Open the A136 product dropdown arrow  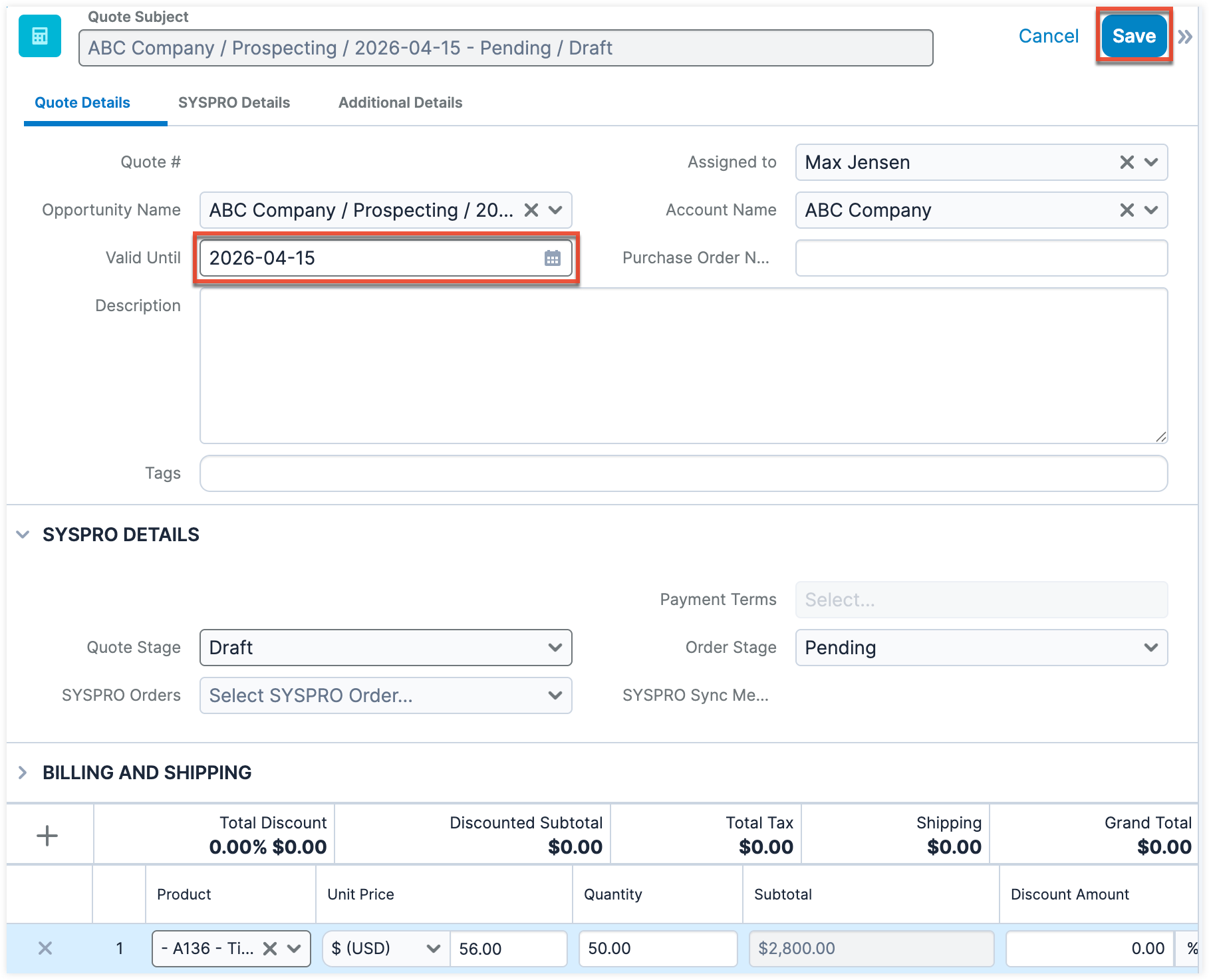294,949
